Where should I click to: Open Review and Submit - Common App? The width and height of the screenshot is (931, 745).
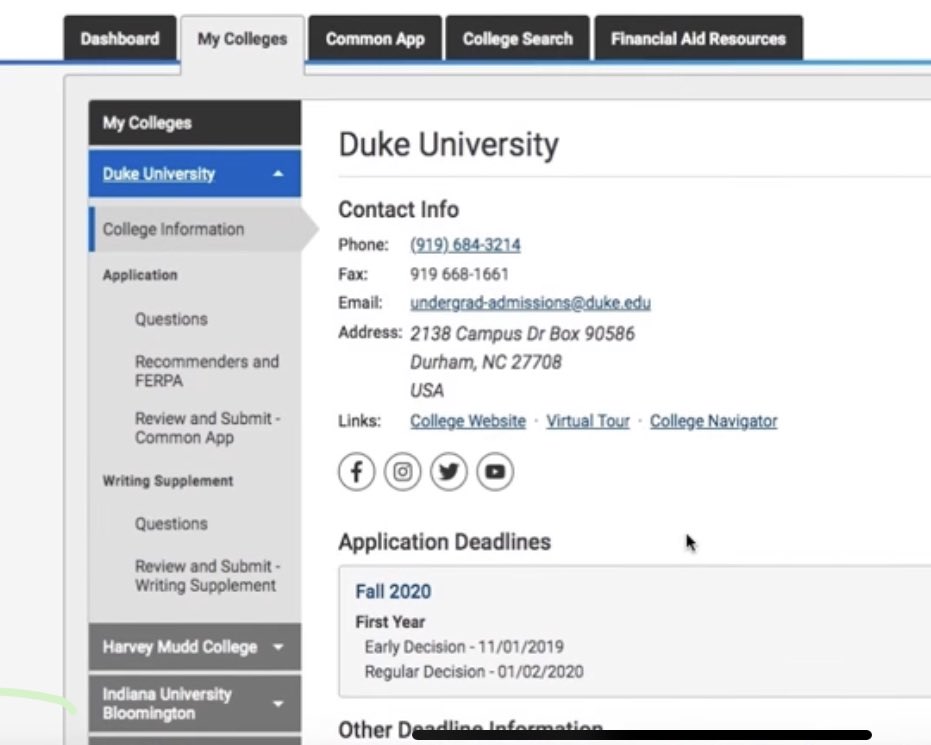tap(208, 428)
